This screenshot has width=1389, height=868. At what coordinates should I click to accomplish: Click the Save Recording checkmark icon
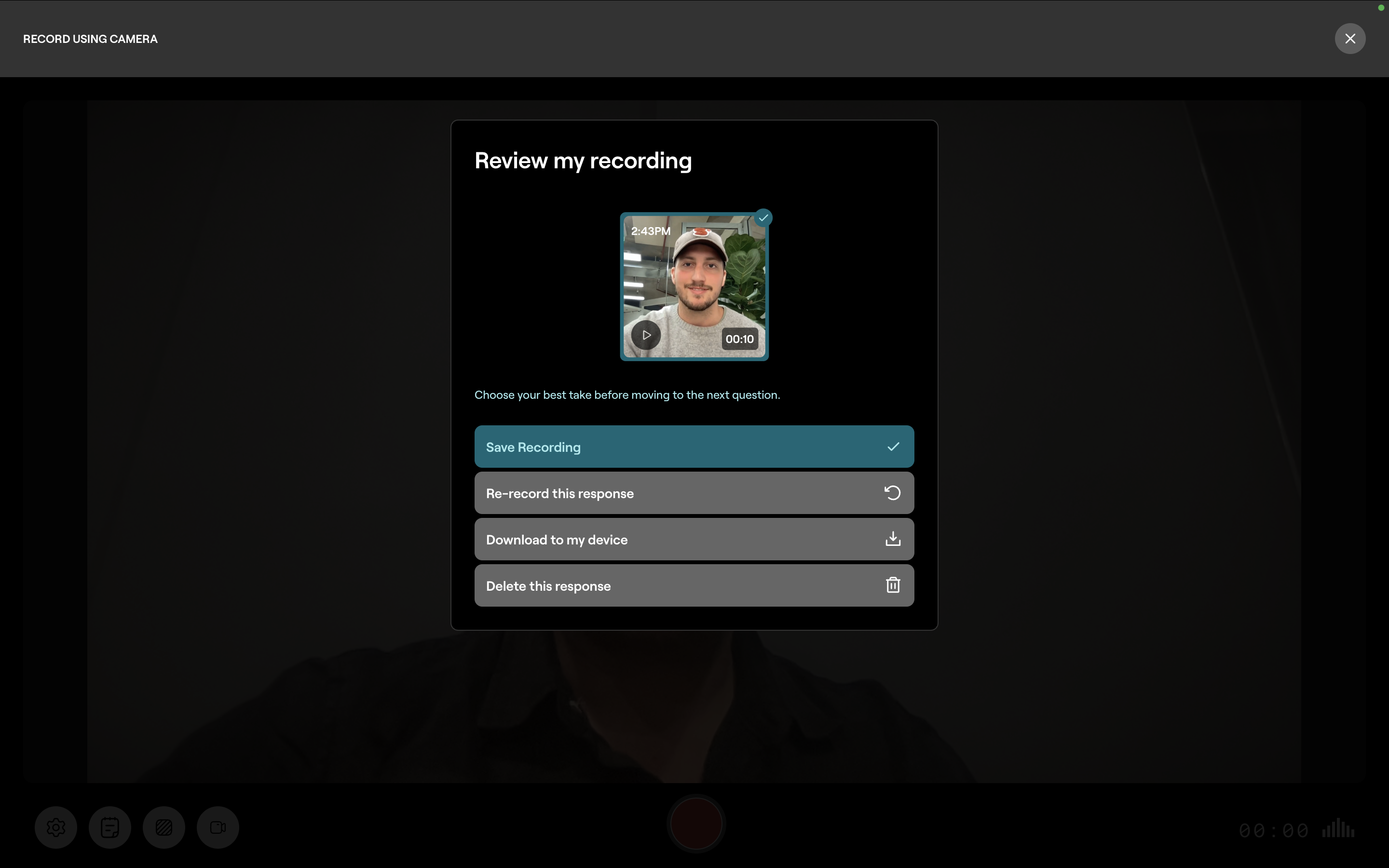point(893,446)
